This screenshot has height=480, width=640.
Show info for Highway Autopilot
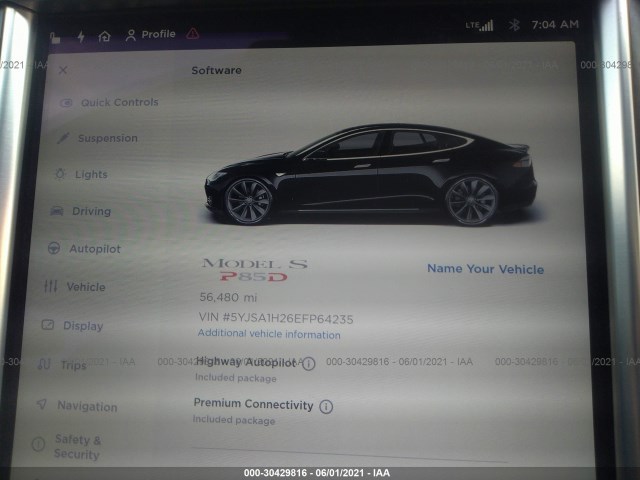coord(309,363)
